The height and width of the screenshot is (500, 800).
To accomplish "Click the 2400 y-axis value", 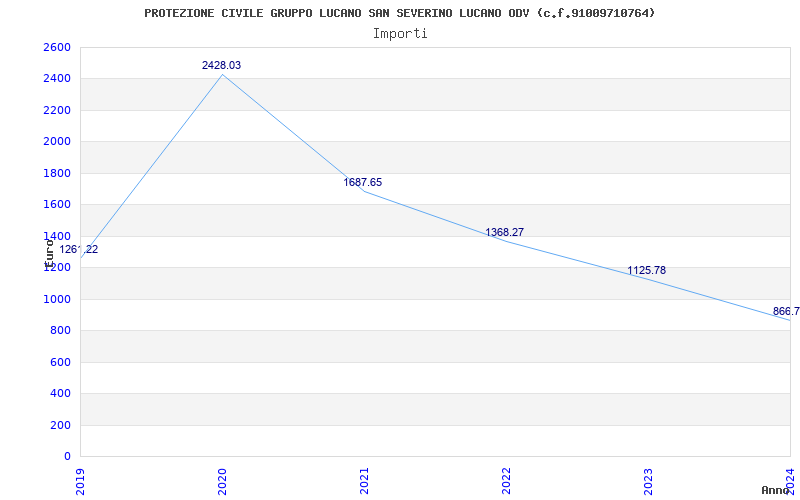I will (57, 79).
